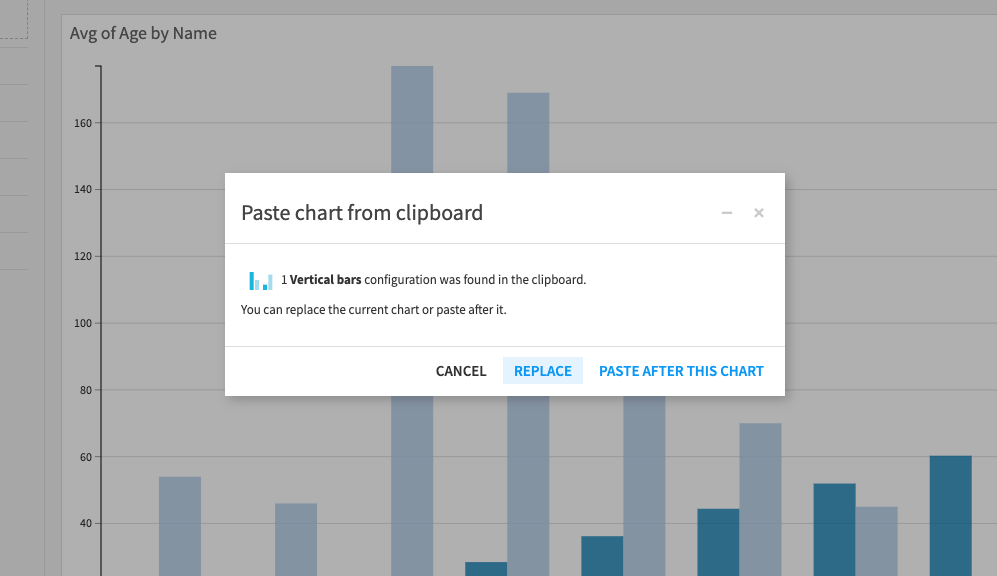Select the 'Avg of Age by Name' chart title
997x576 pixels.
point(143,33)
